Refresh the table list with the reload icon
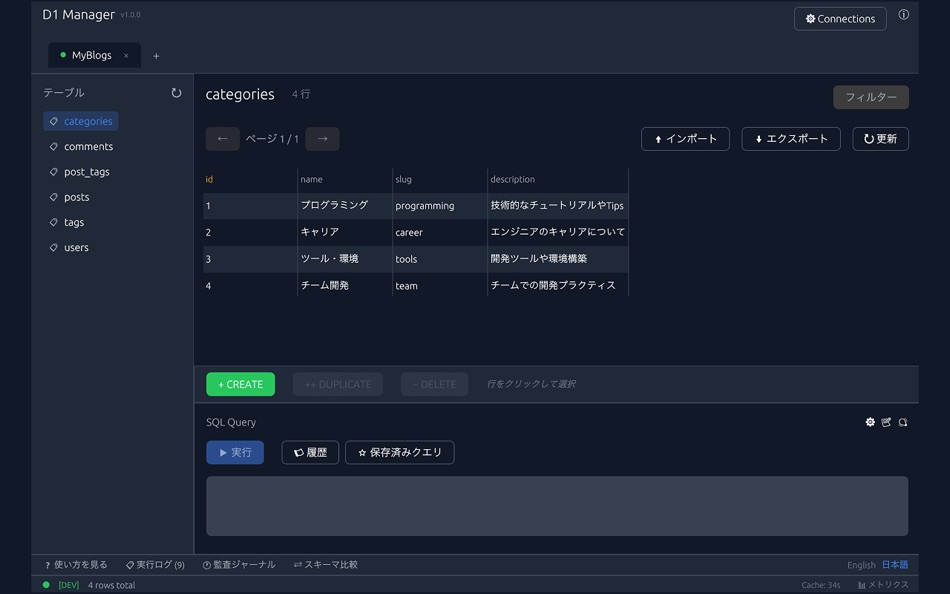 click(176, 91)
